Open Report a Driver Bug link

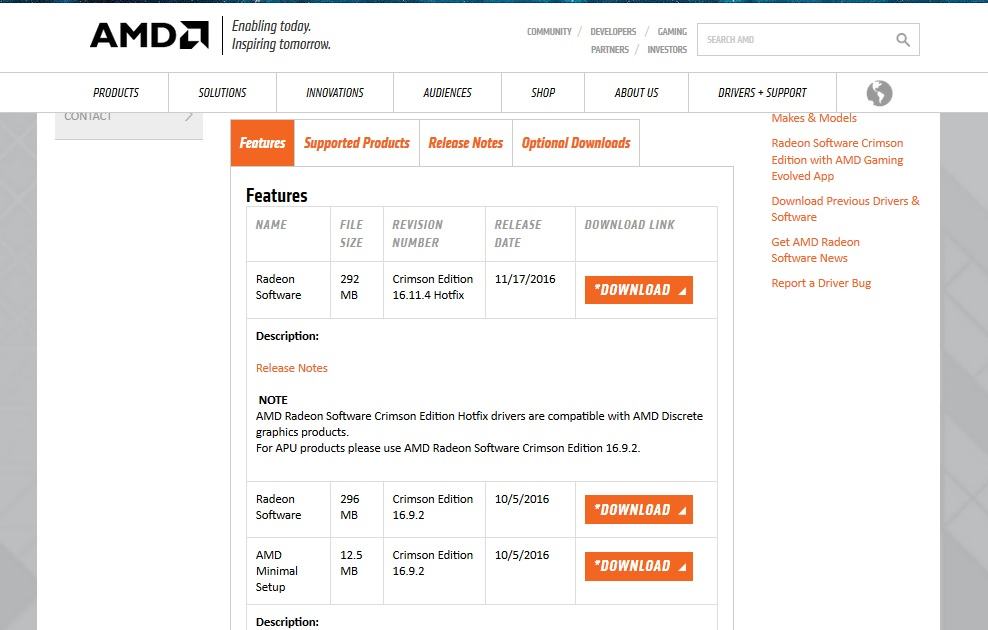pos(821,283)
